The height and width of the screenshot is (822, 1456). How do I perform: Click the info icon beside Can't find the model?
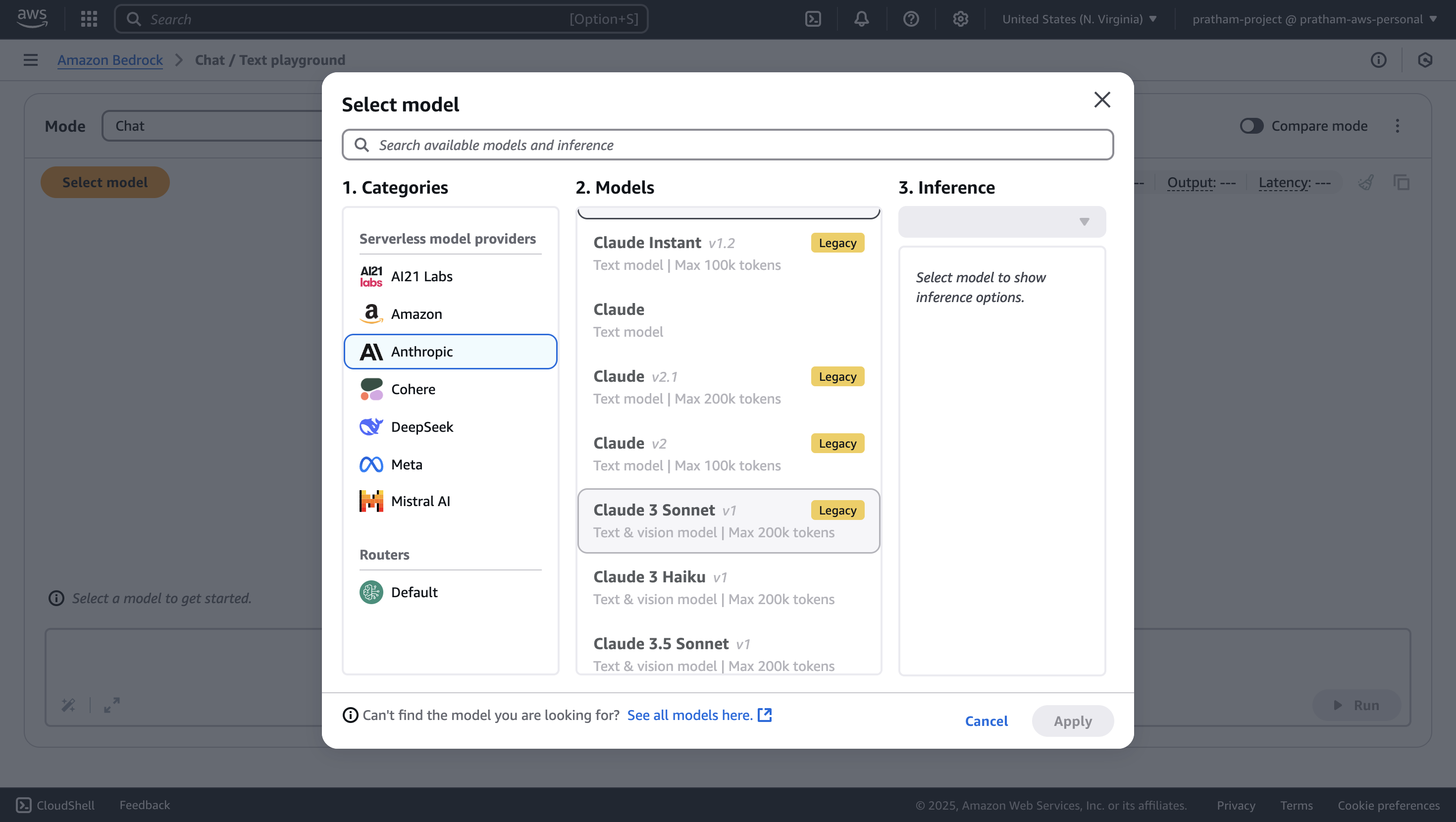(x=351, y=716)
